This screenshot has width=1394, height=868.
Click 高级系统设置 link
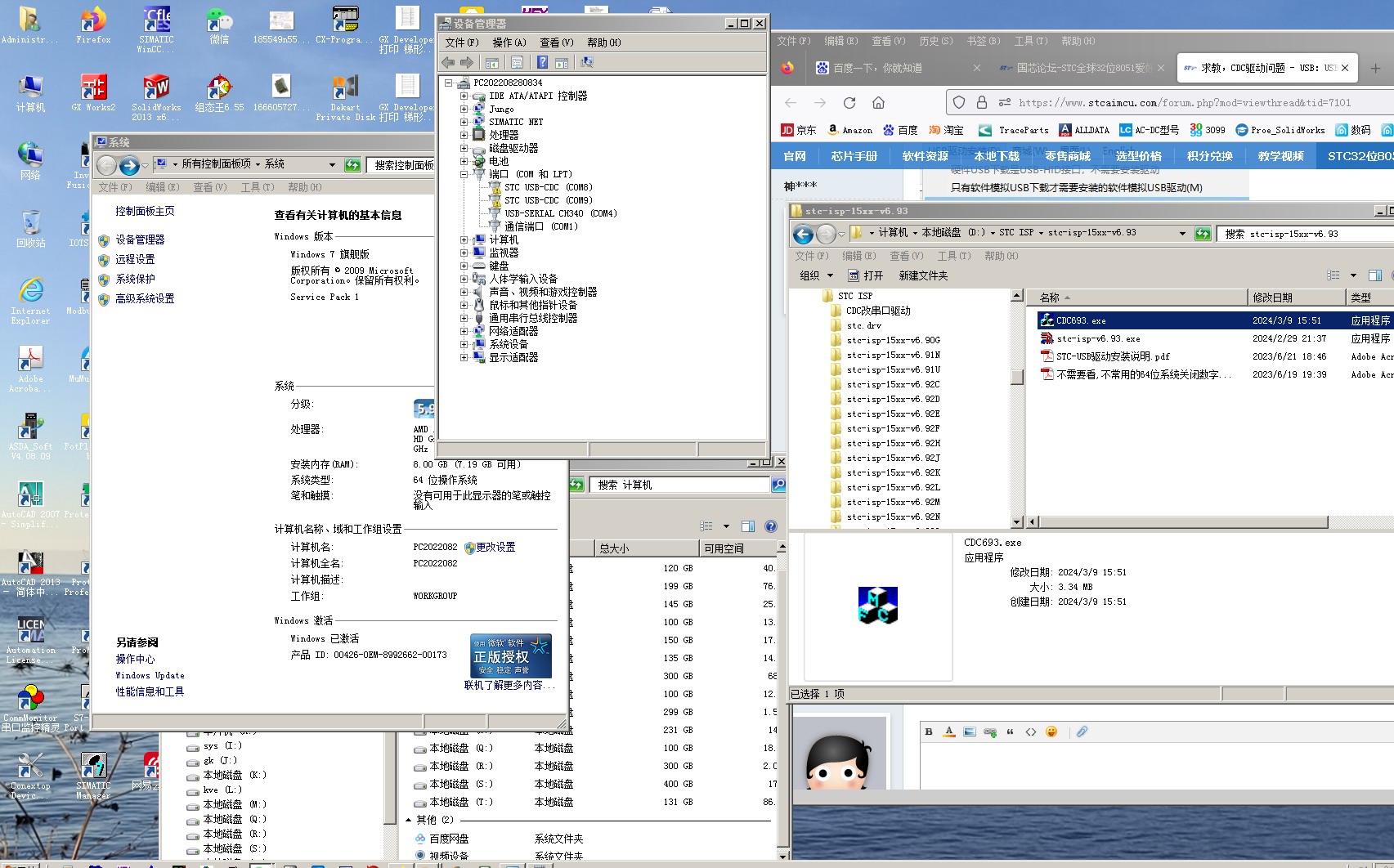(x=145, y=298)
